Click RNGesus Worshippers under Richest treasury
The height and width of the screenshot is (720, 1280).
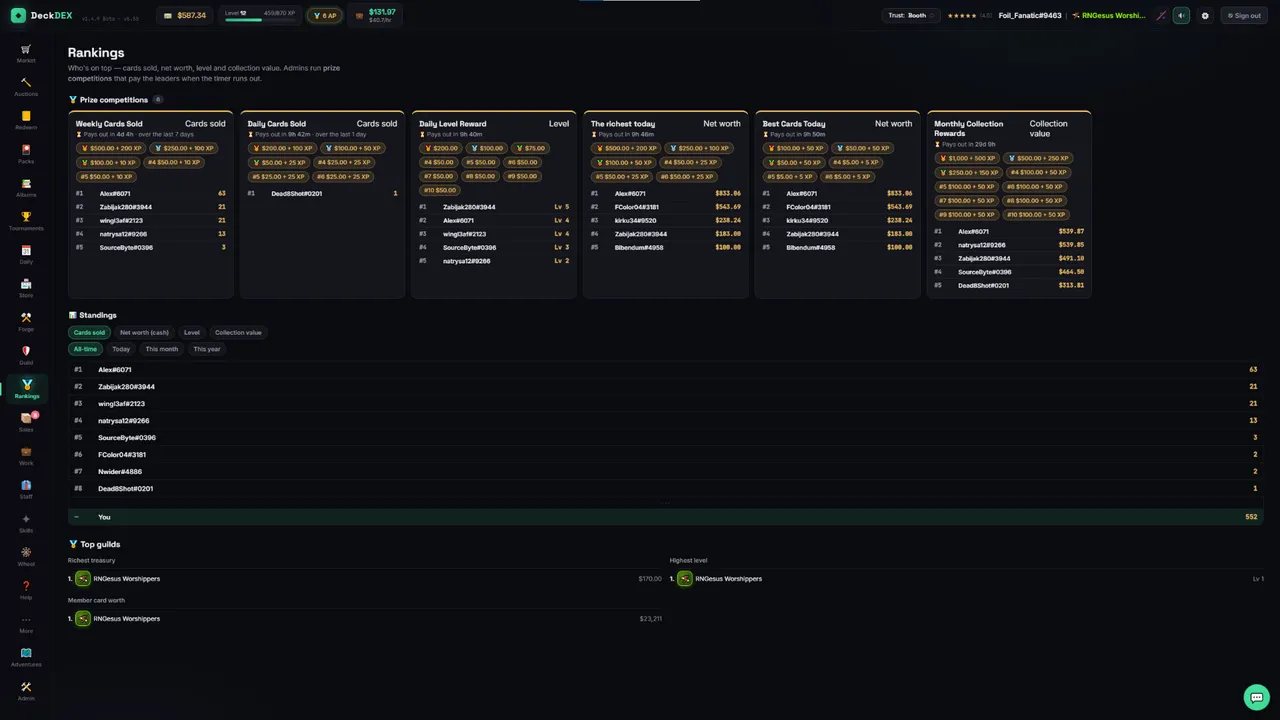[127, 579]
